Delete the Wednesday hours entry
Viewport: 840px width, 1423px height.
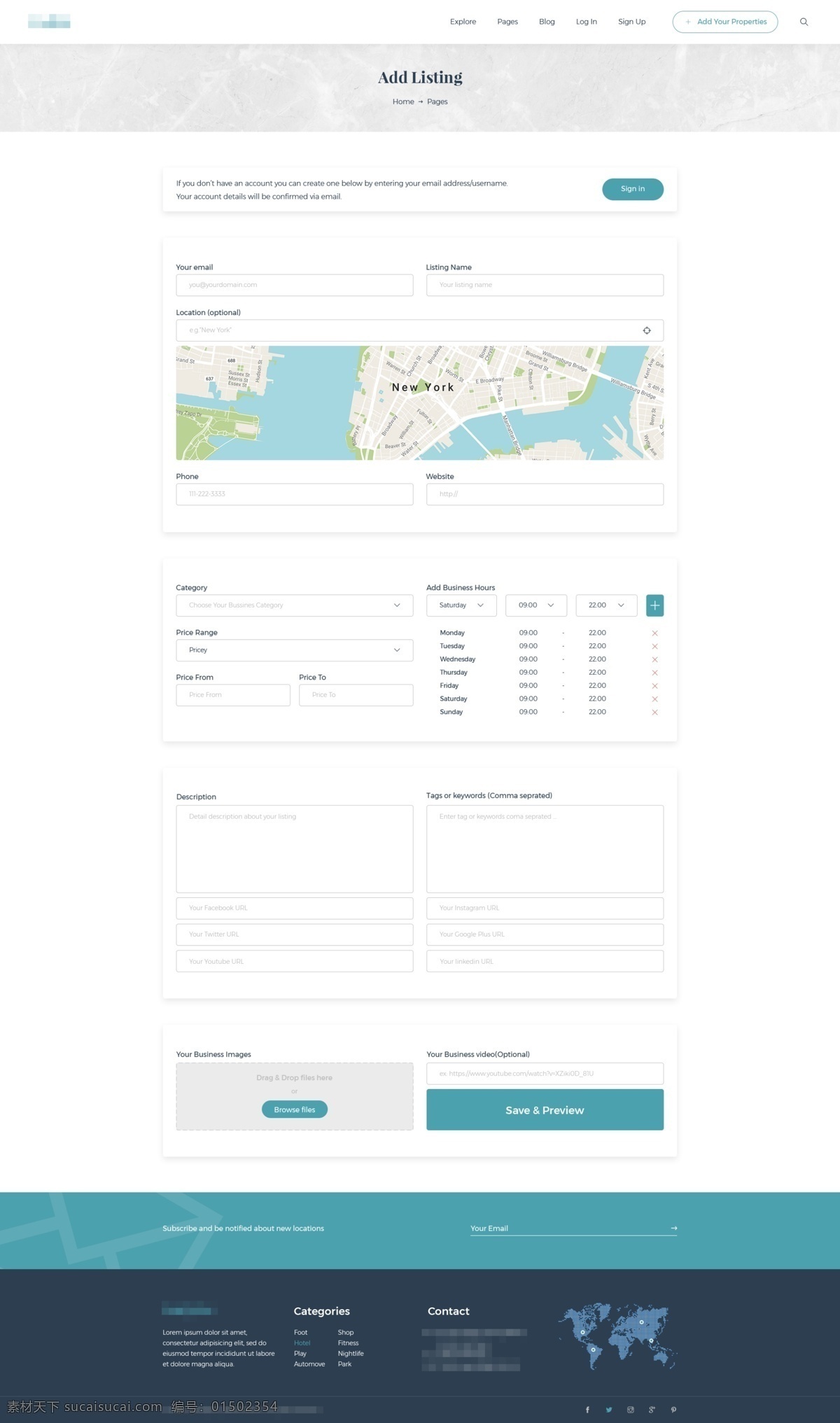point(654,659)
